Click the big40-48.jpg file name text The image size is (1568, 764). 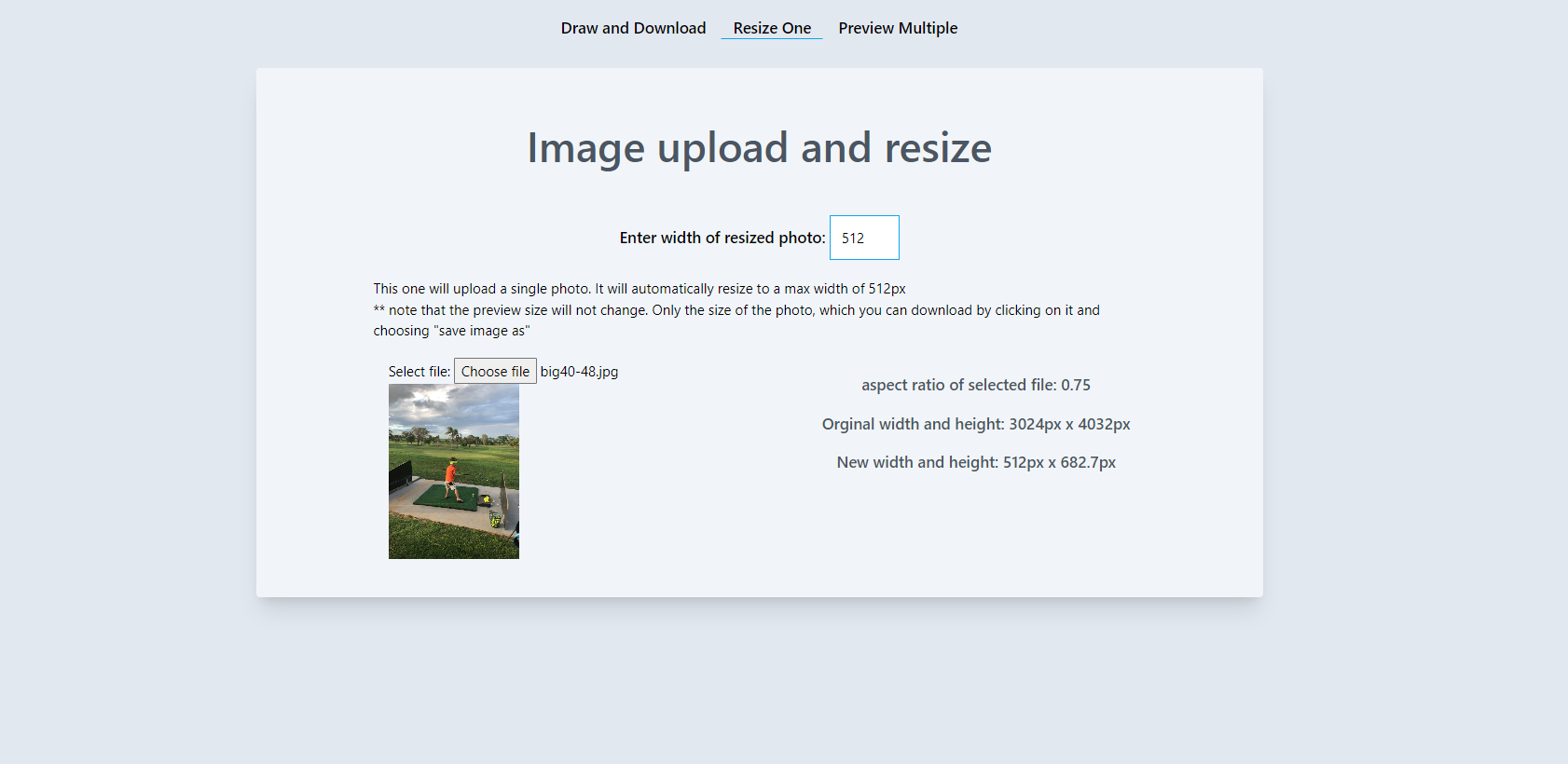click(579, 372)
